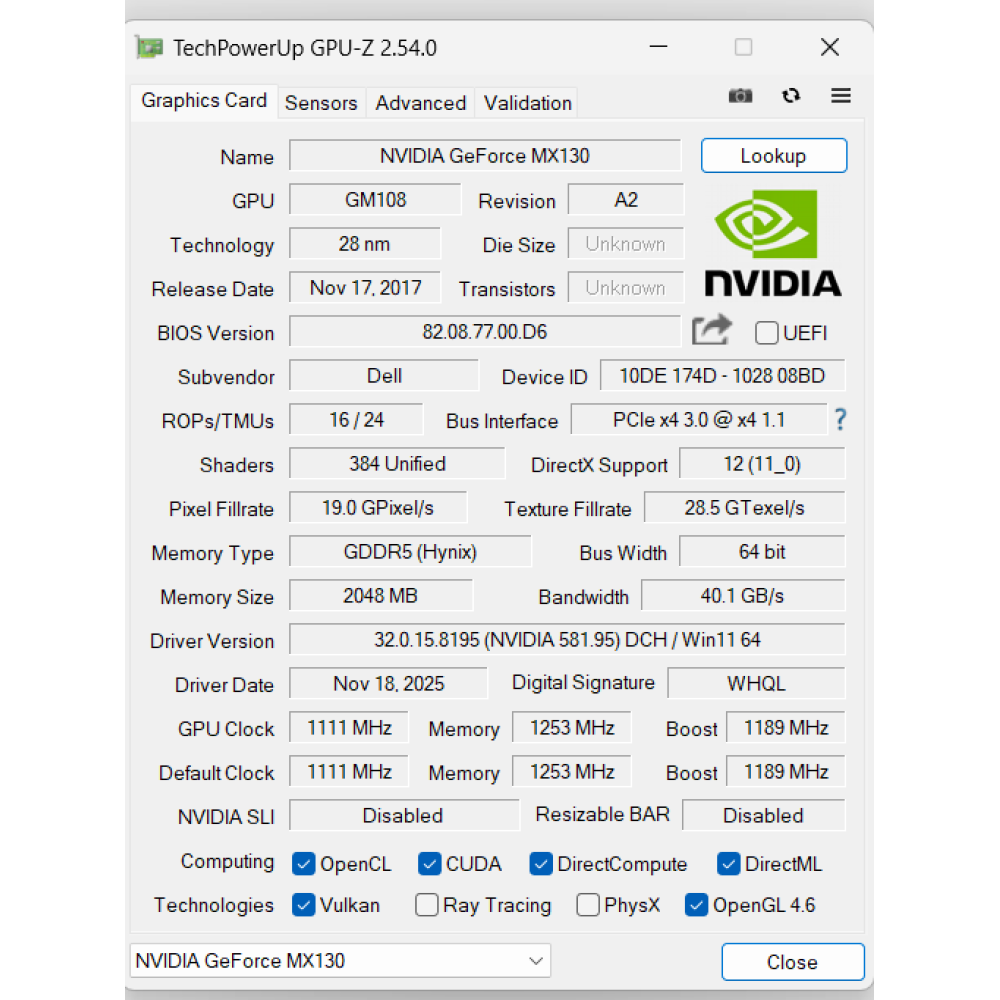Click the Die Size field Unknown
Image resolution: width=1000 pixels, height=1000 pixels.
click(x=626, y=244)
